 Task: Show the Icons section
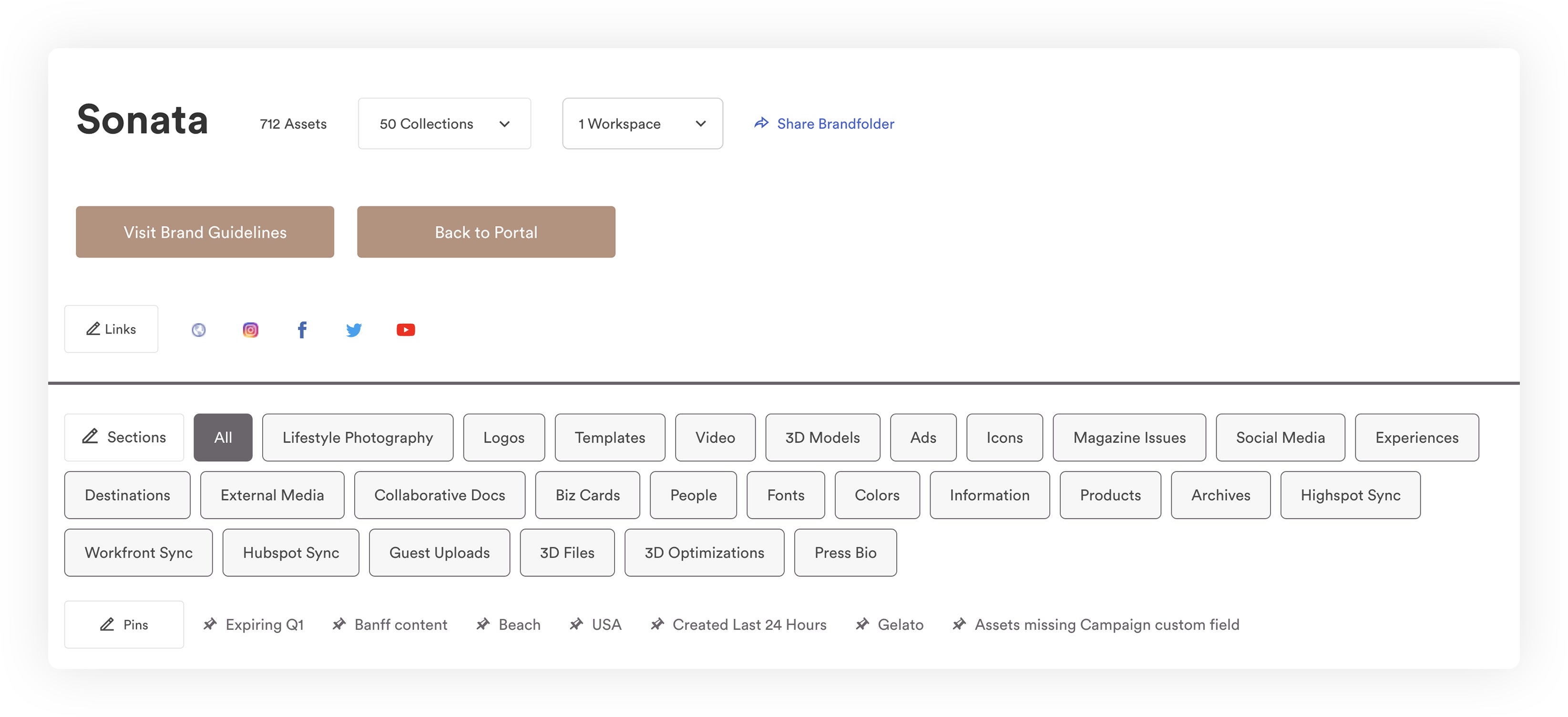pos(1005,437)
